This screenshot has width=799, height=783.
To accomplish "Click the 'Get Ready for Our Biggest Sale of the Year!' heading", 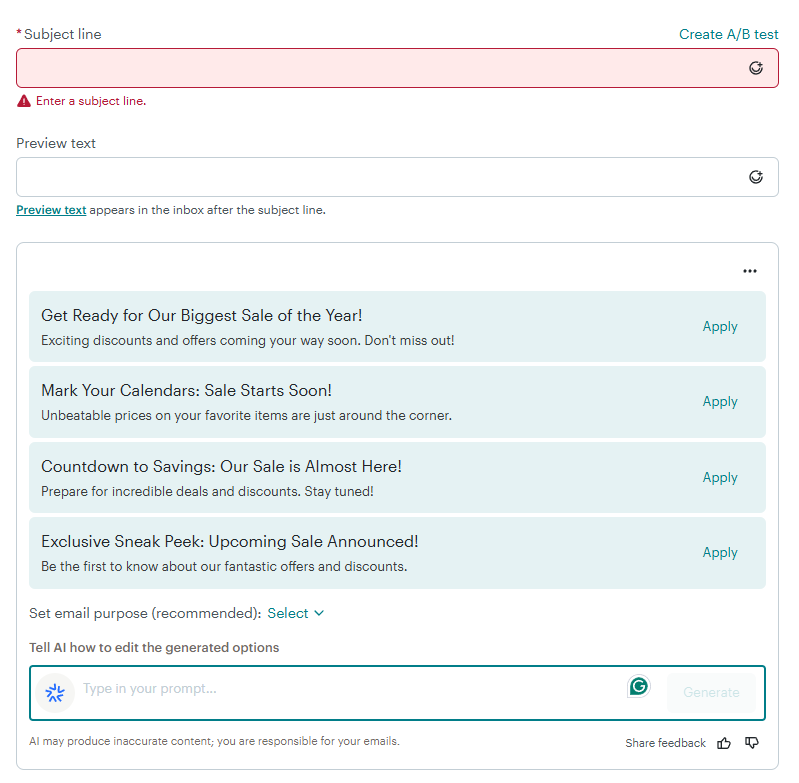I will click(x=202, y=315).
